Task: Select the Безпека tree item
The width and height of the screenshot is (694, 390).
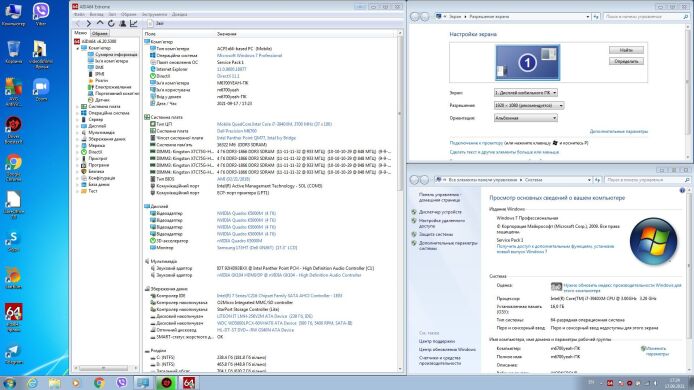Action: click(x=96, y=171)
